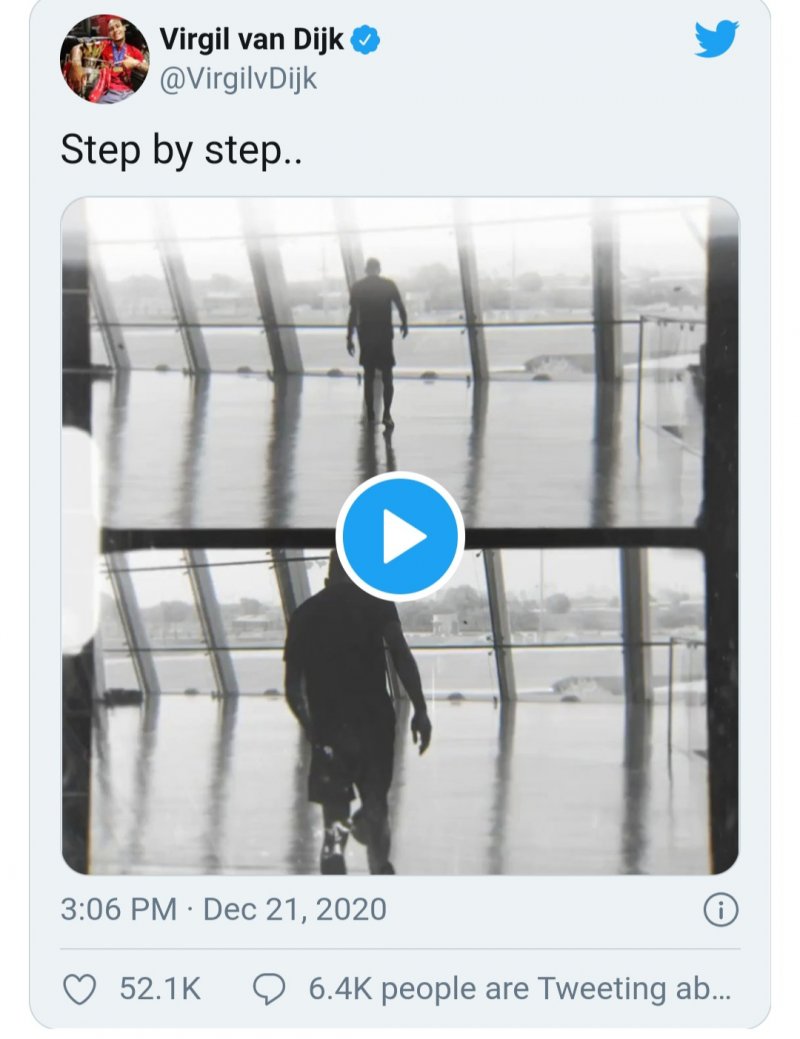Click the 52.1K like count
Image resolution: width=800 pixels, height=1039 pixels.
coord(160,989)
